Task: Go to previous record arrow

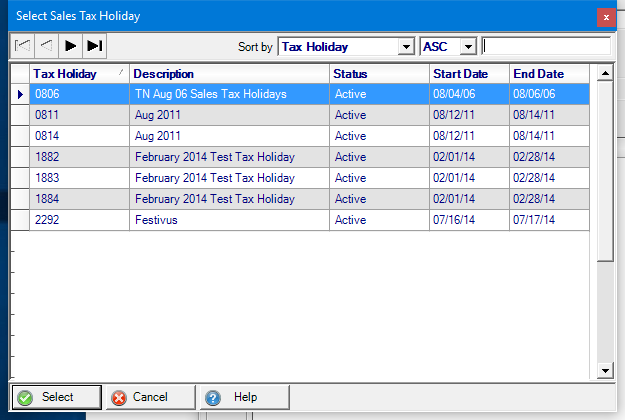Action: (46, 46)
